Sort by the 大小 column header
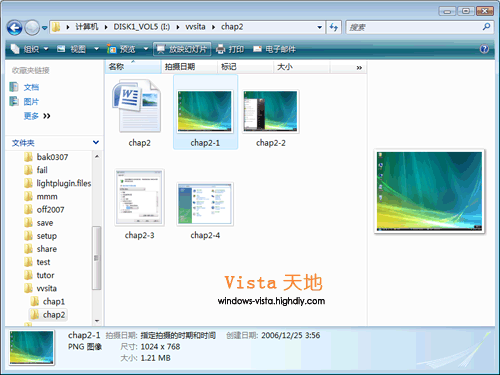 (302, 67)
